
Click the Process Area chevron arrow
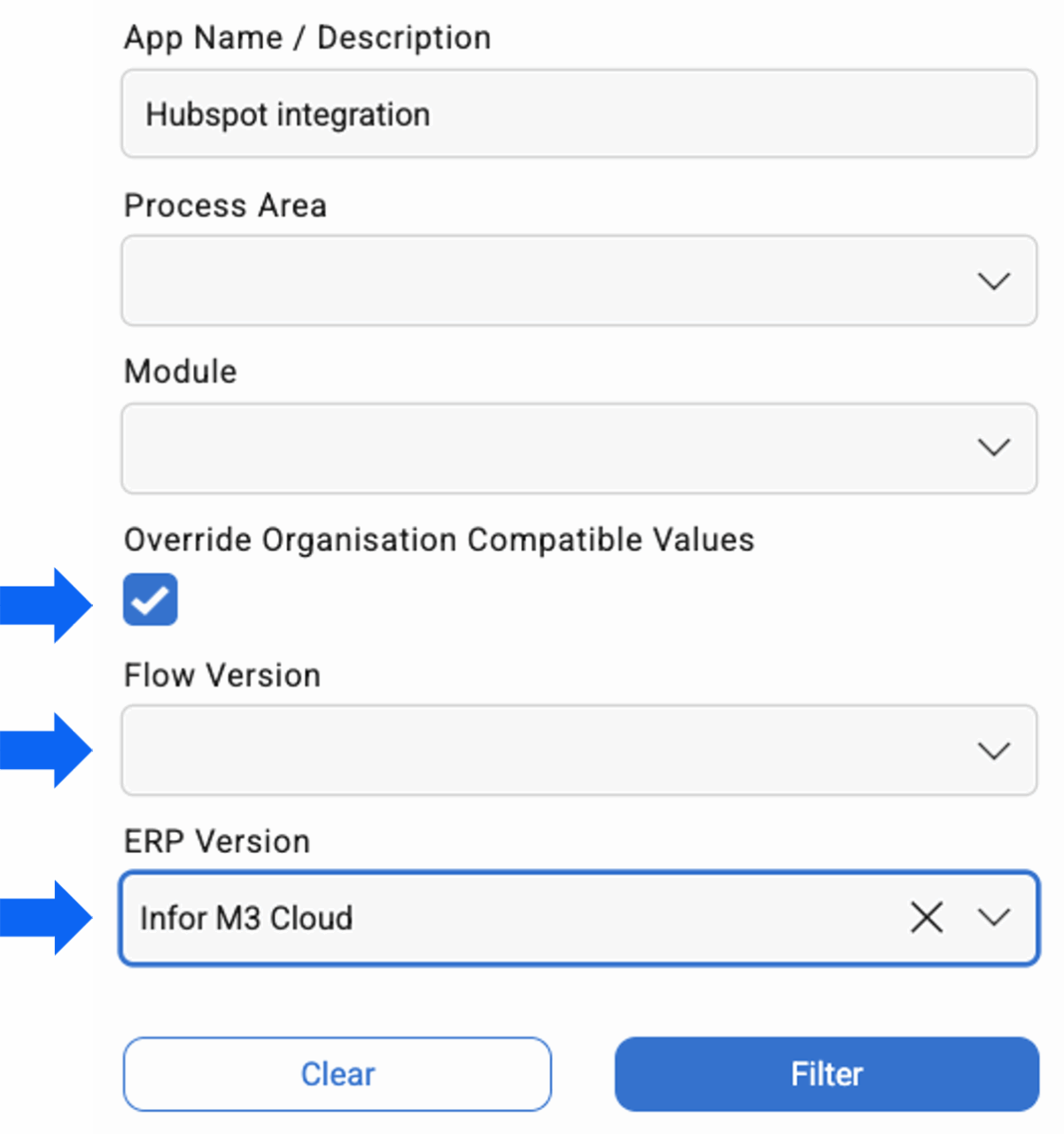tap(993, 281)
